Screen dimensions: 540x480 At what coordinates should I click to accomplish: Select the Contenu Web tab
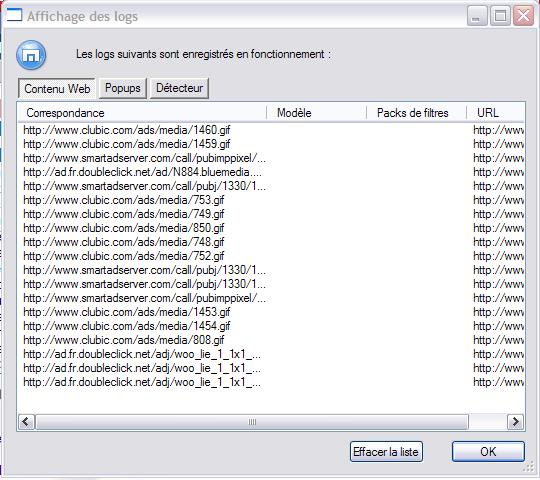57,89
